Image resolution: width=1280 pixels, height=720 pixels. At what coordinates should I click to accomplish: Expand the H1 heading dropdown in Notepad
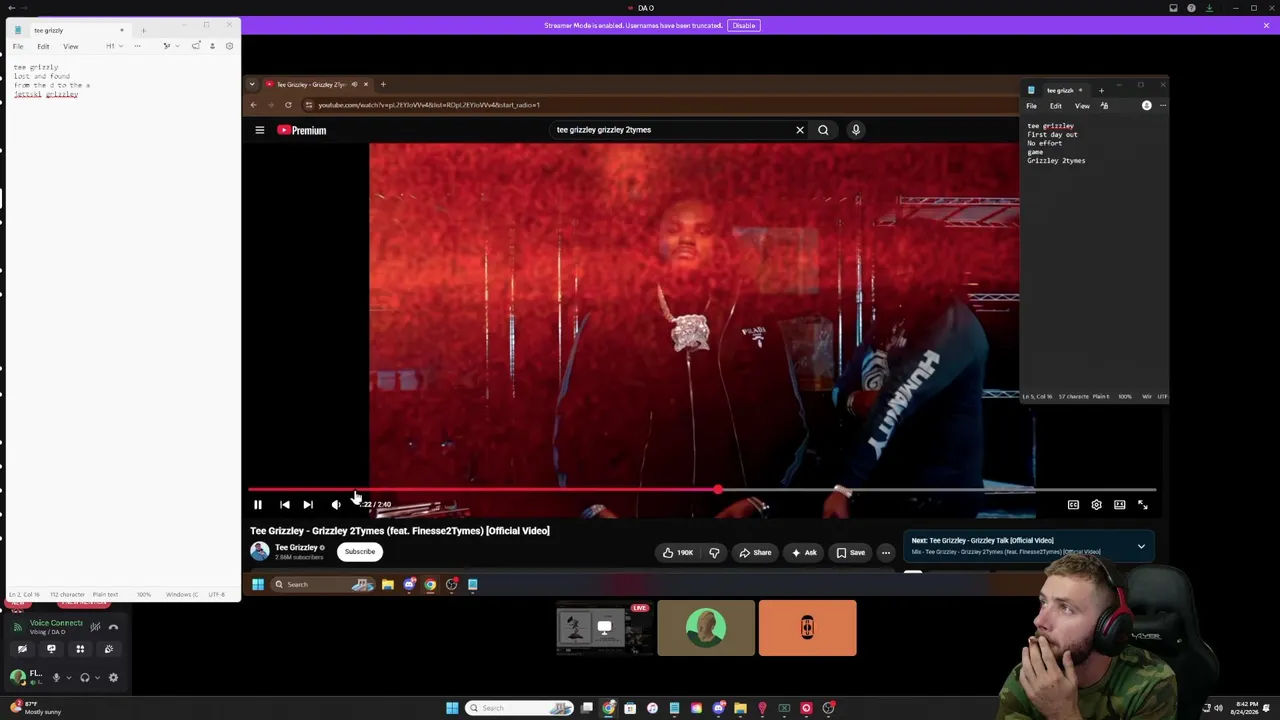pyautogui.click(x=114, y=46)
